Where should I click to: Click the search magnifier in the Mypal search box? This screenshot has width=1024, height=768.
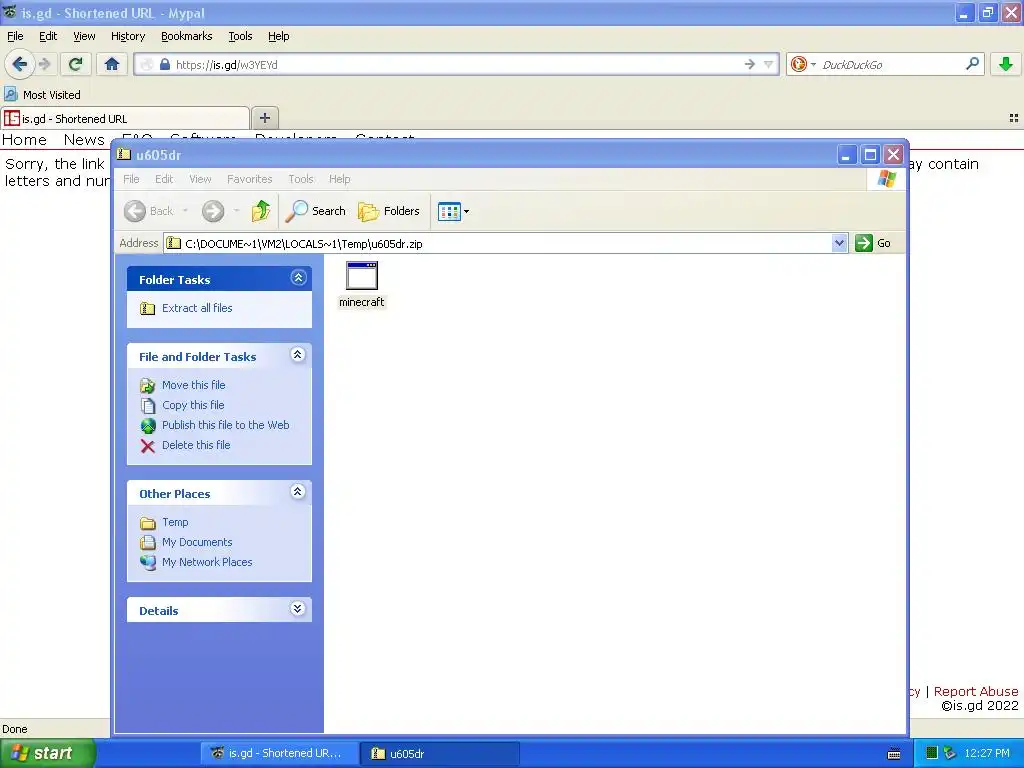coord(972,64)
